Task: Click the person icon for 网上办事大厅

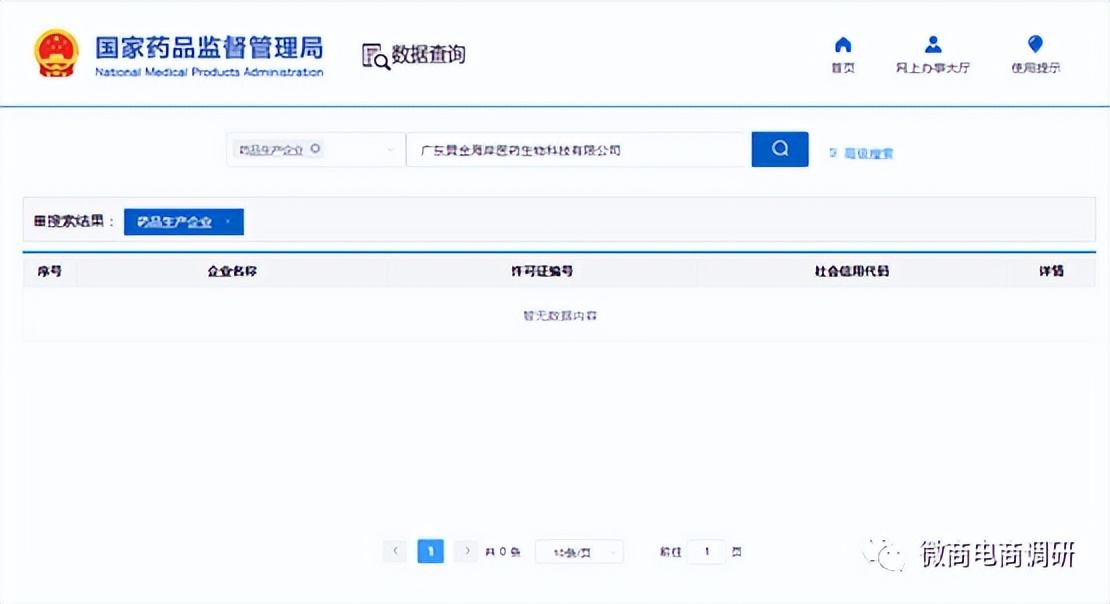Action: (932, 43)
